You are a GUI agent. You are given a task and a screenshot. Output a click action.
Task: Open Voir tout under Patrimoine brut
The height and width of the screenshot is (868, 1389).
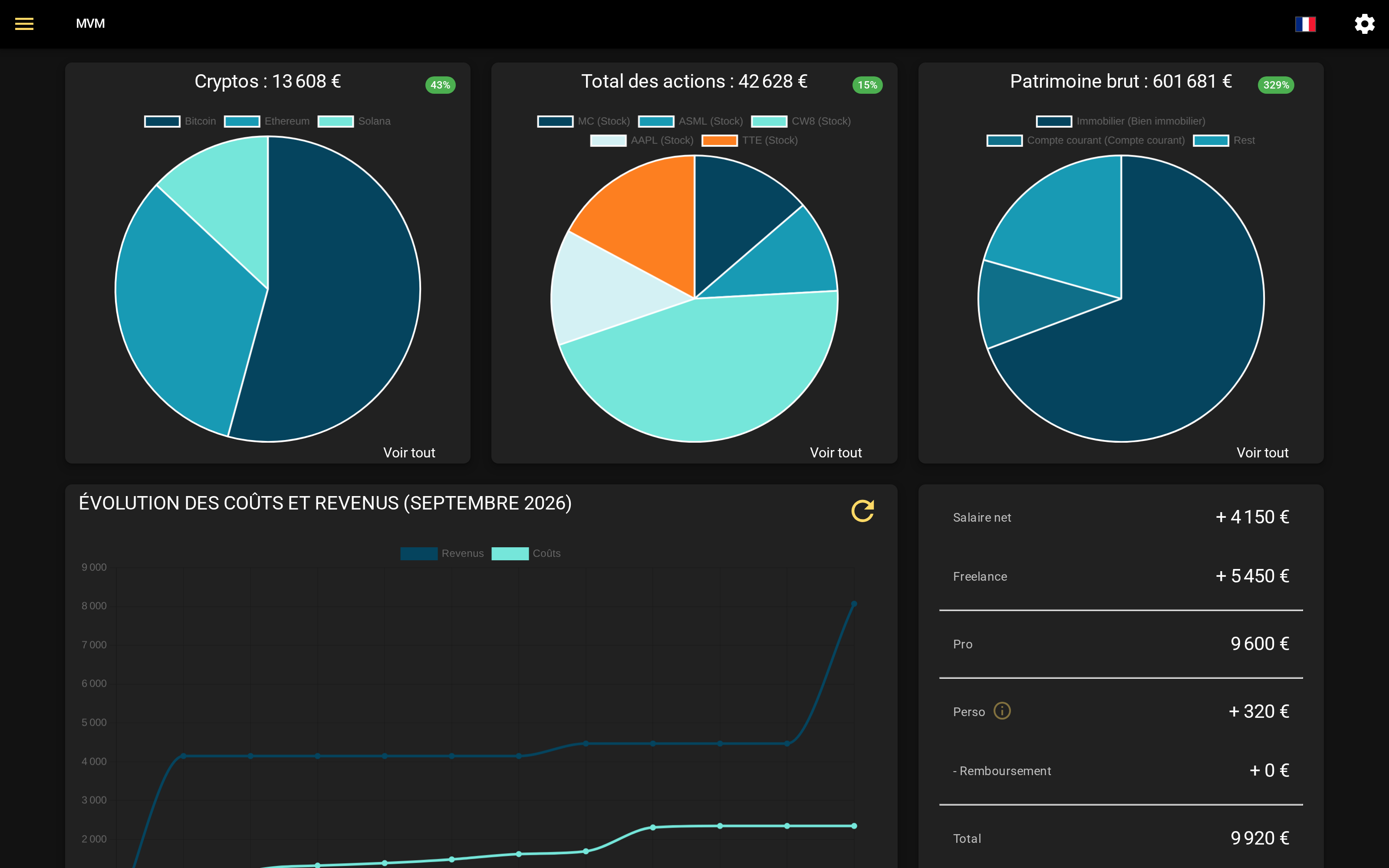pyautogui.click(x=1262, y=452)
